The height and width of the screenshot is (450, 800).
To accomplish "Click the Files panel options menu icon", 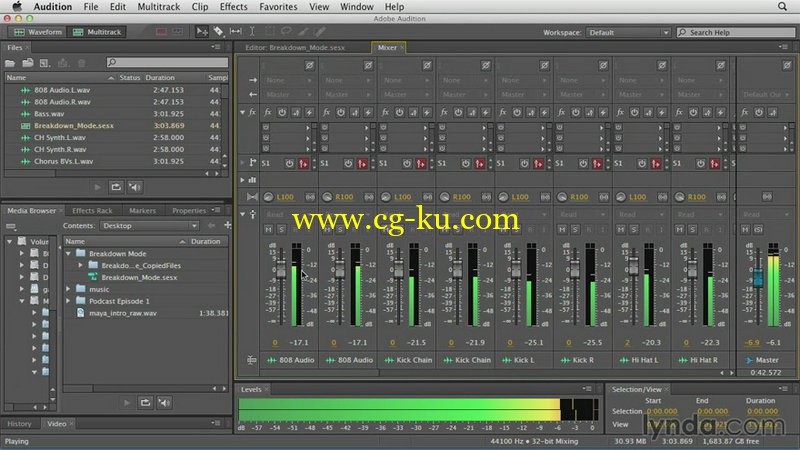I will click(216, 47).
